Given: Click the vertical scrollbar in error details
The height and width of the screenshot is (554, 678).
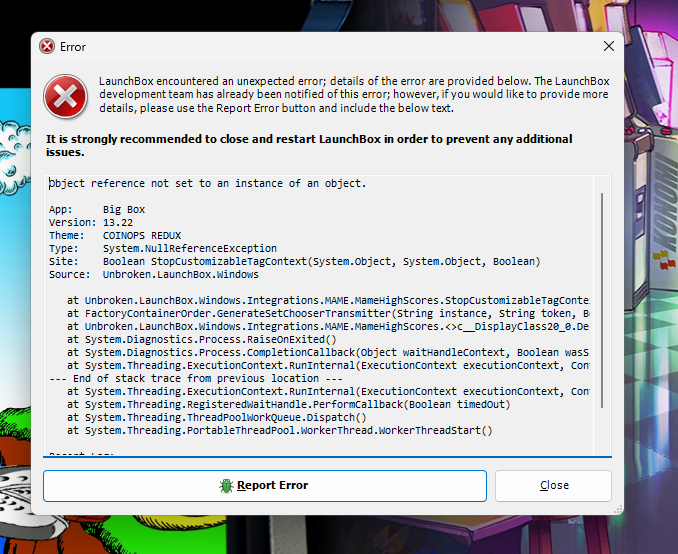Looking at the screenshot, I should 602,301.
